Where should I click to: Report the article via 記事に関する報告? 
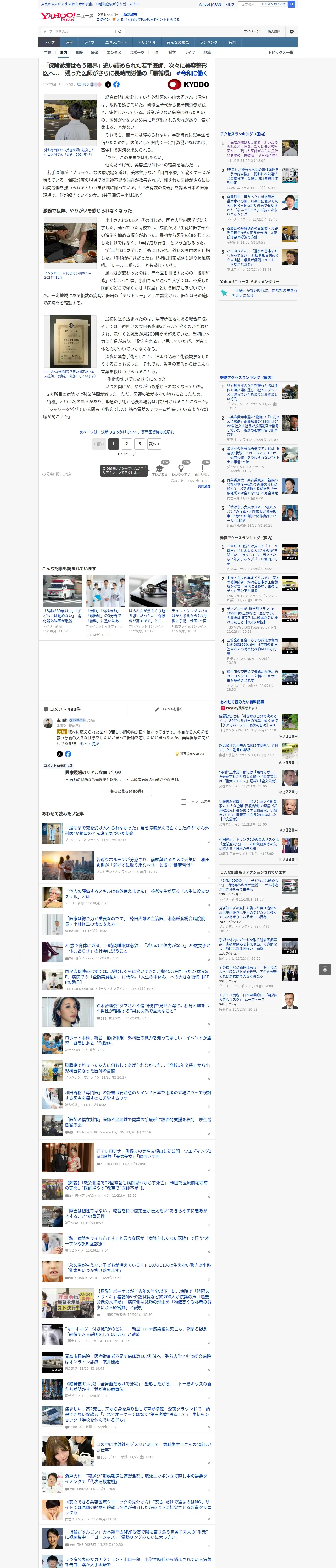[57, 474]
